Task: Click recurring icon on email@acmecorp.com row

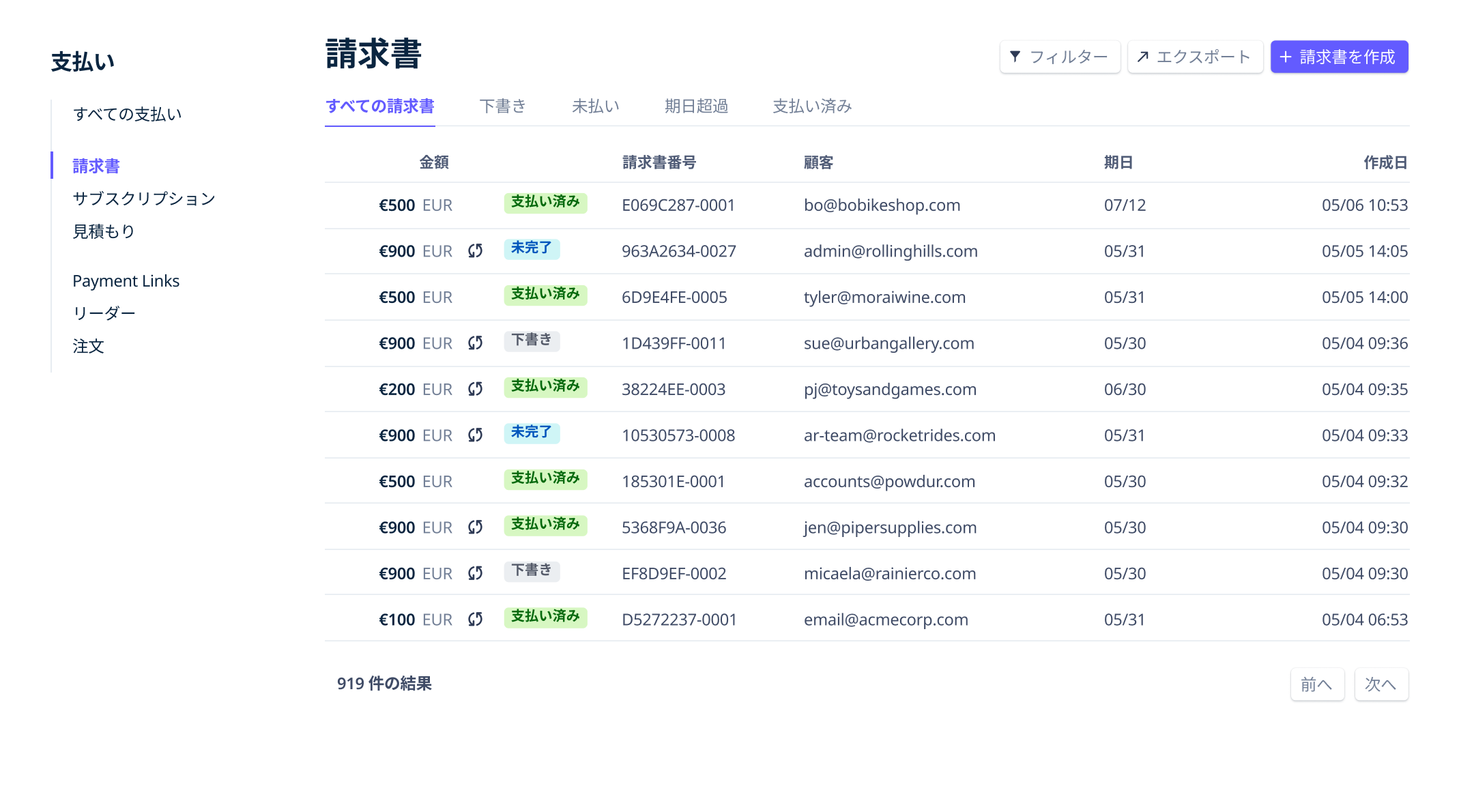Action: (475, 620)
